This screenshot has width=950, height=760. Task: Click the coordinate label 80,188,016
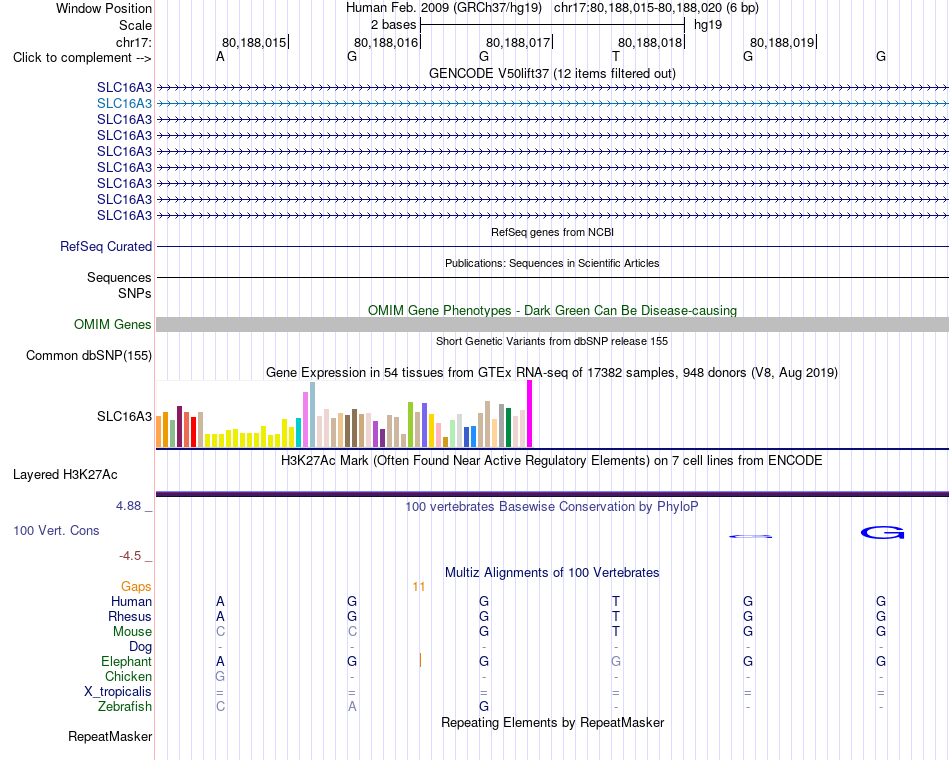click(386, 43)
